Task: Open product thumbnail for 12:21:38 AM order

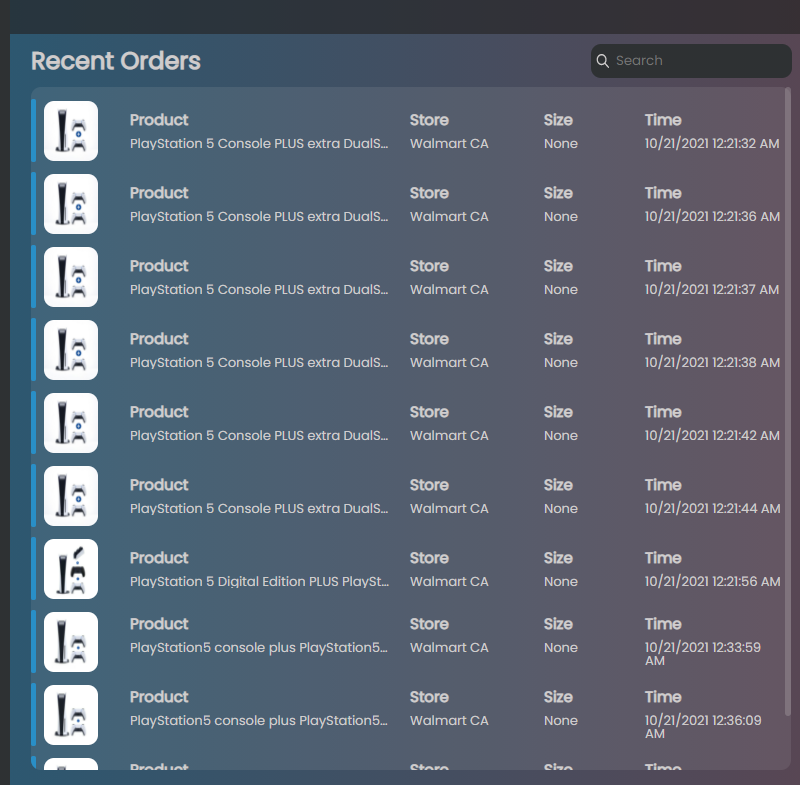Action: 71,350
